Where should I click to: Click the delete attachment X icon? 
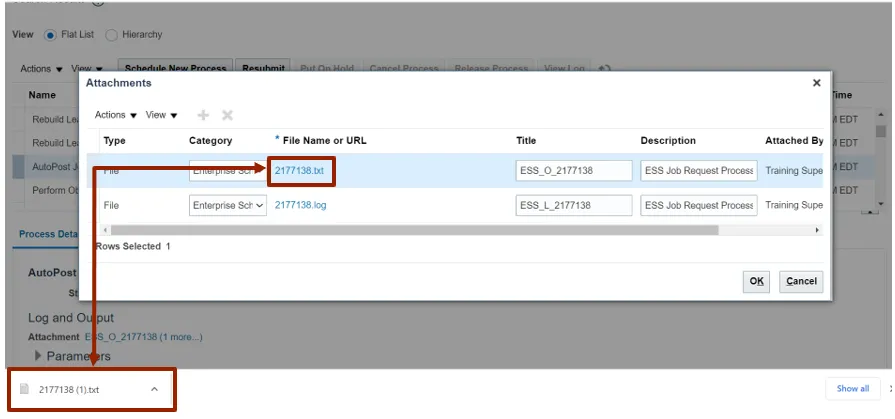[227, 115]
